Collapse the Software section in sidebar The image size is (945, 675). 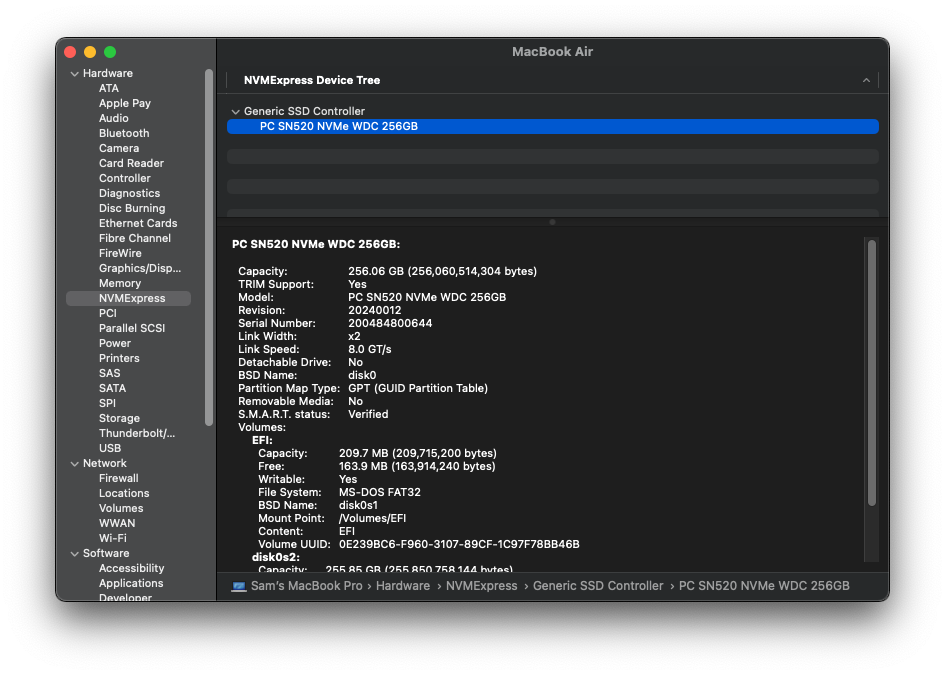pyautogui.click(x=75, y=553)
